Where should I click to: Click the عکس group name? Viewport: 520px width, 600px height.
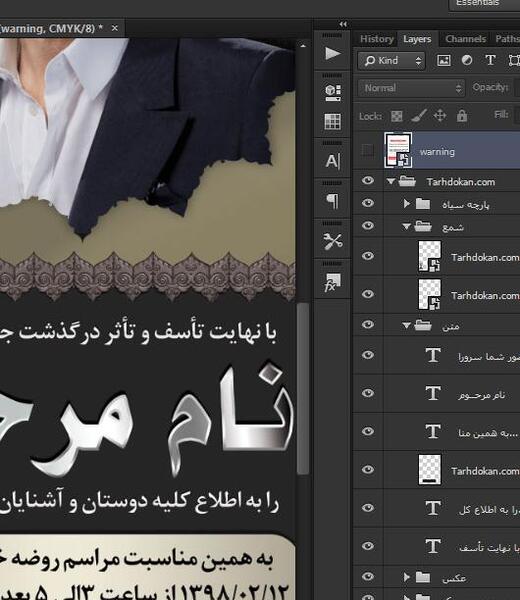coord(454,578)
